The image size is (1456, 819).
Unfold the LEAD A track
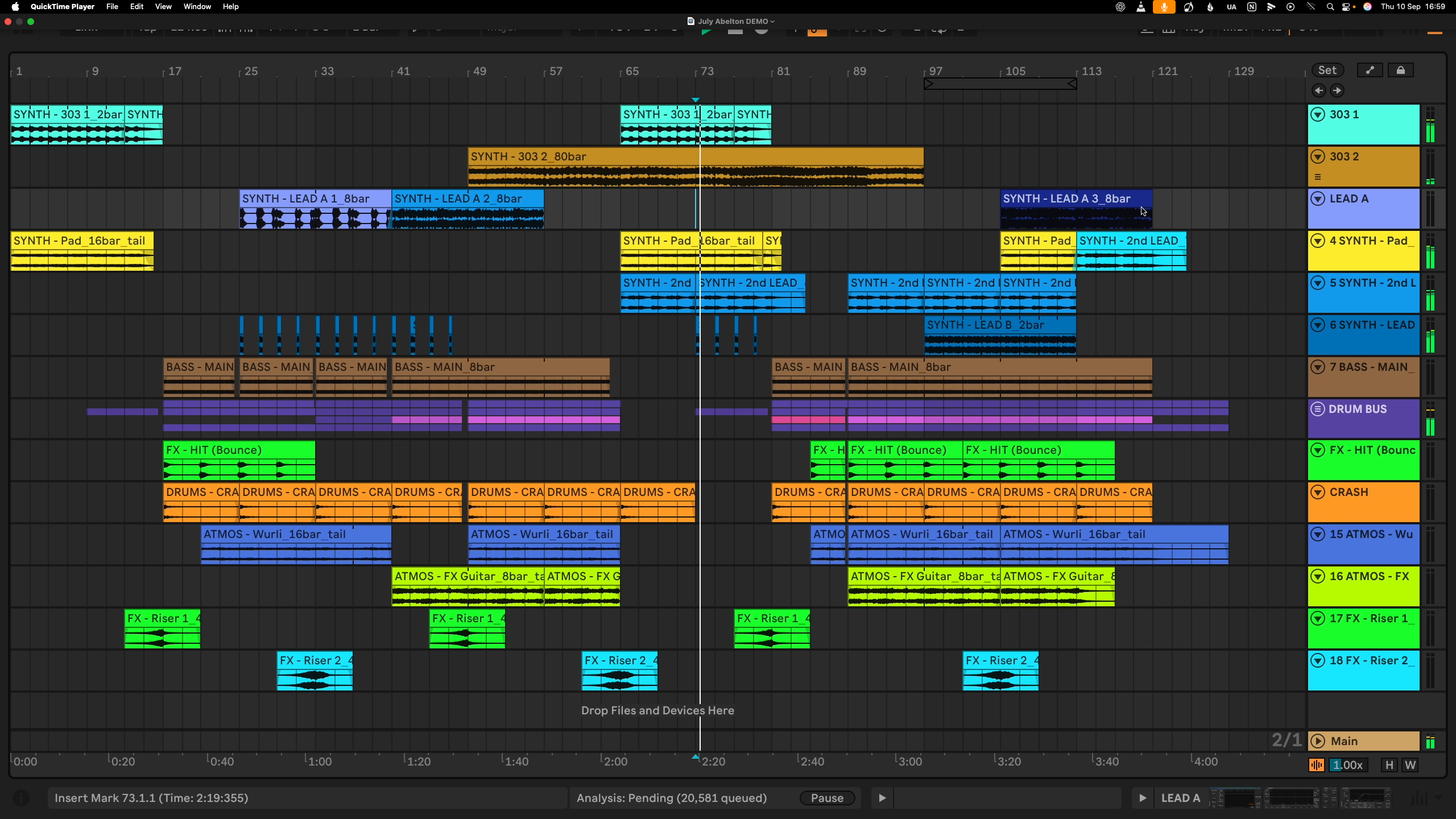tap(1318, 198)
